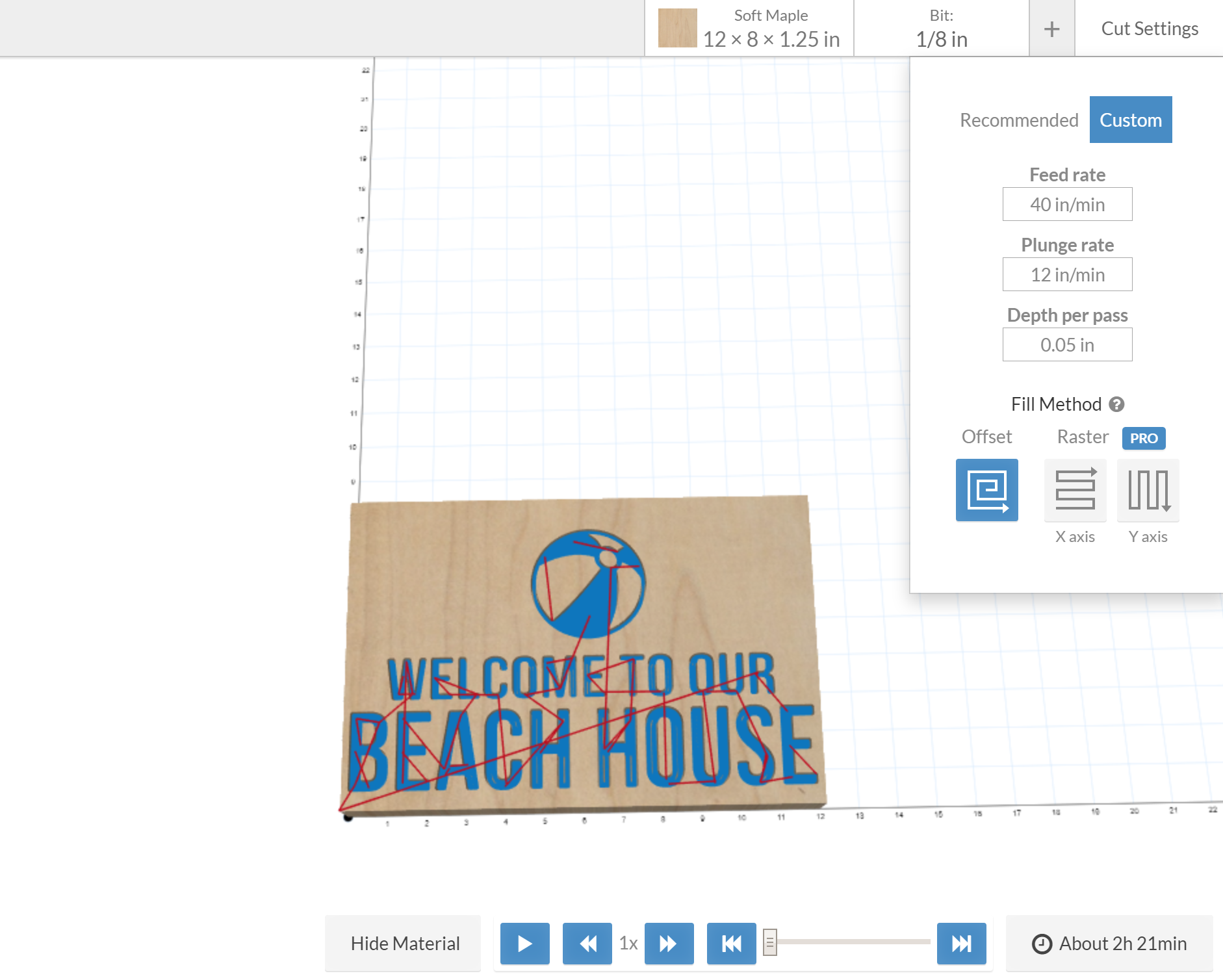Collapse the Cut Settings panel tab
The height and width of the screenshot is (980, 1223).
[1149, 29]
